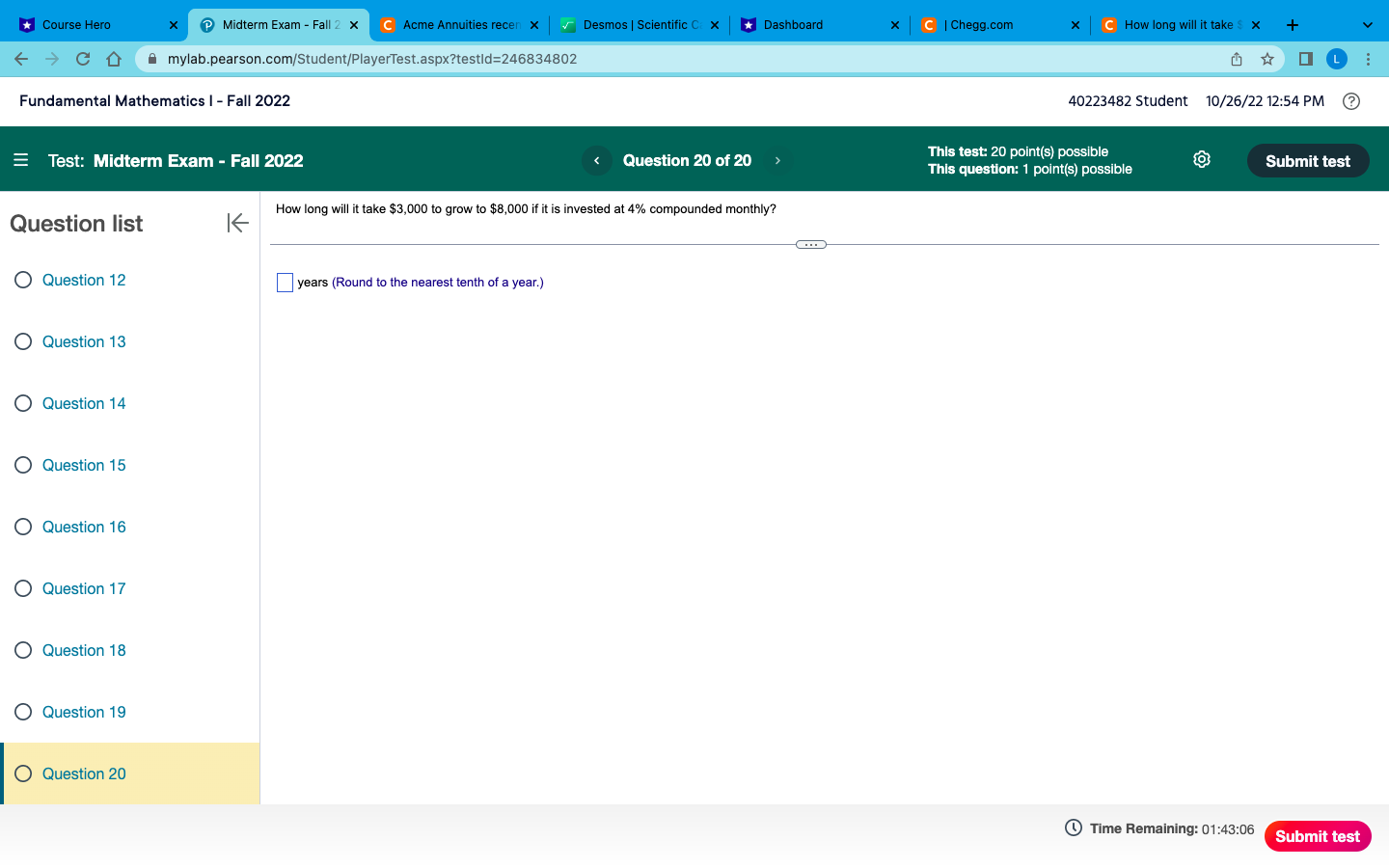Click the test settings gear icon

tap(1201, 159)
